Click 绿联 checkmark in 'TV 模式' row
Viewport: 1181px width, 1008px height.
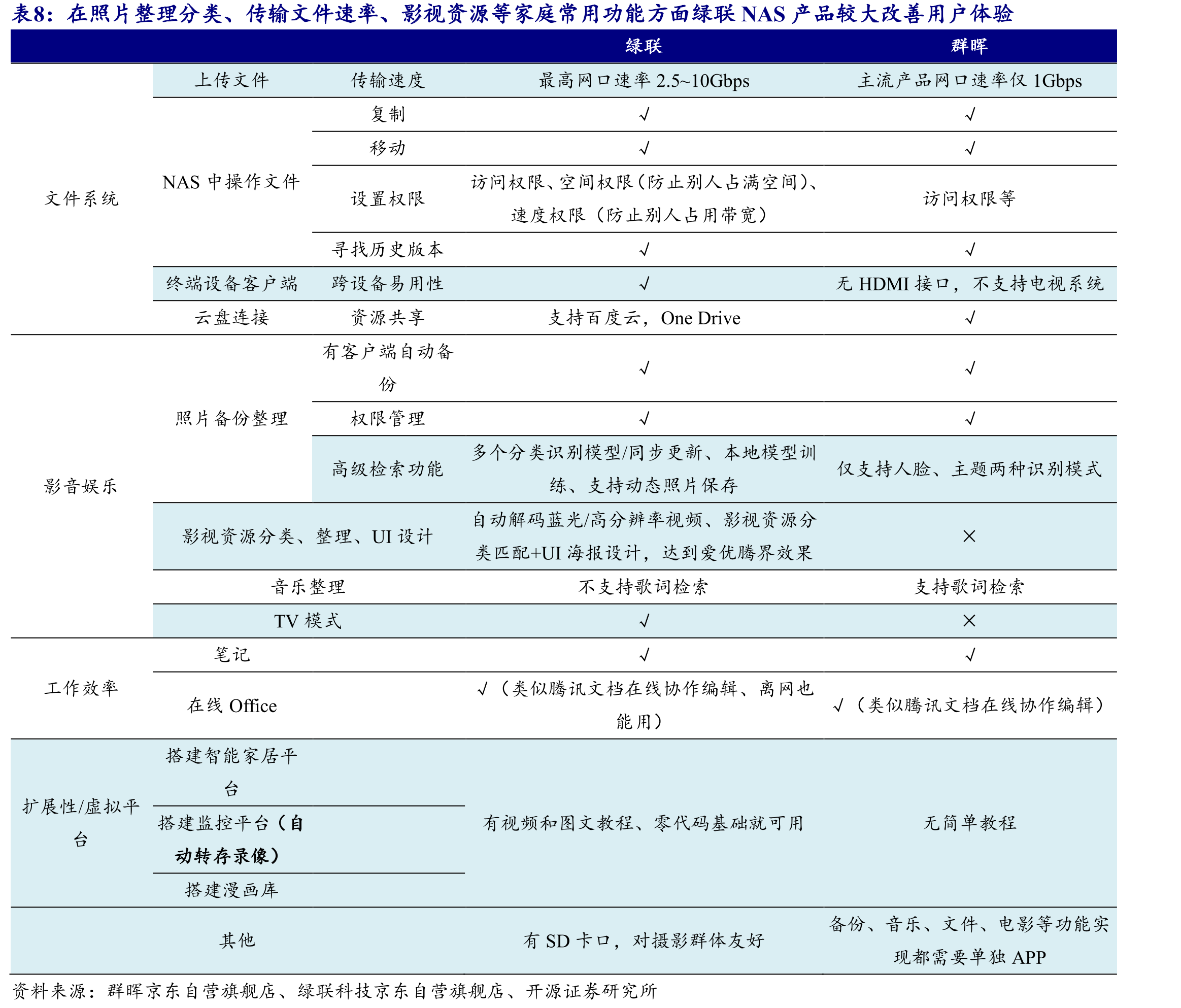click(644, 621)
